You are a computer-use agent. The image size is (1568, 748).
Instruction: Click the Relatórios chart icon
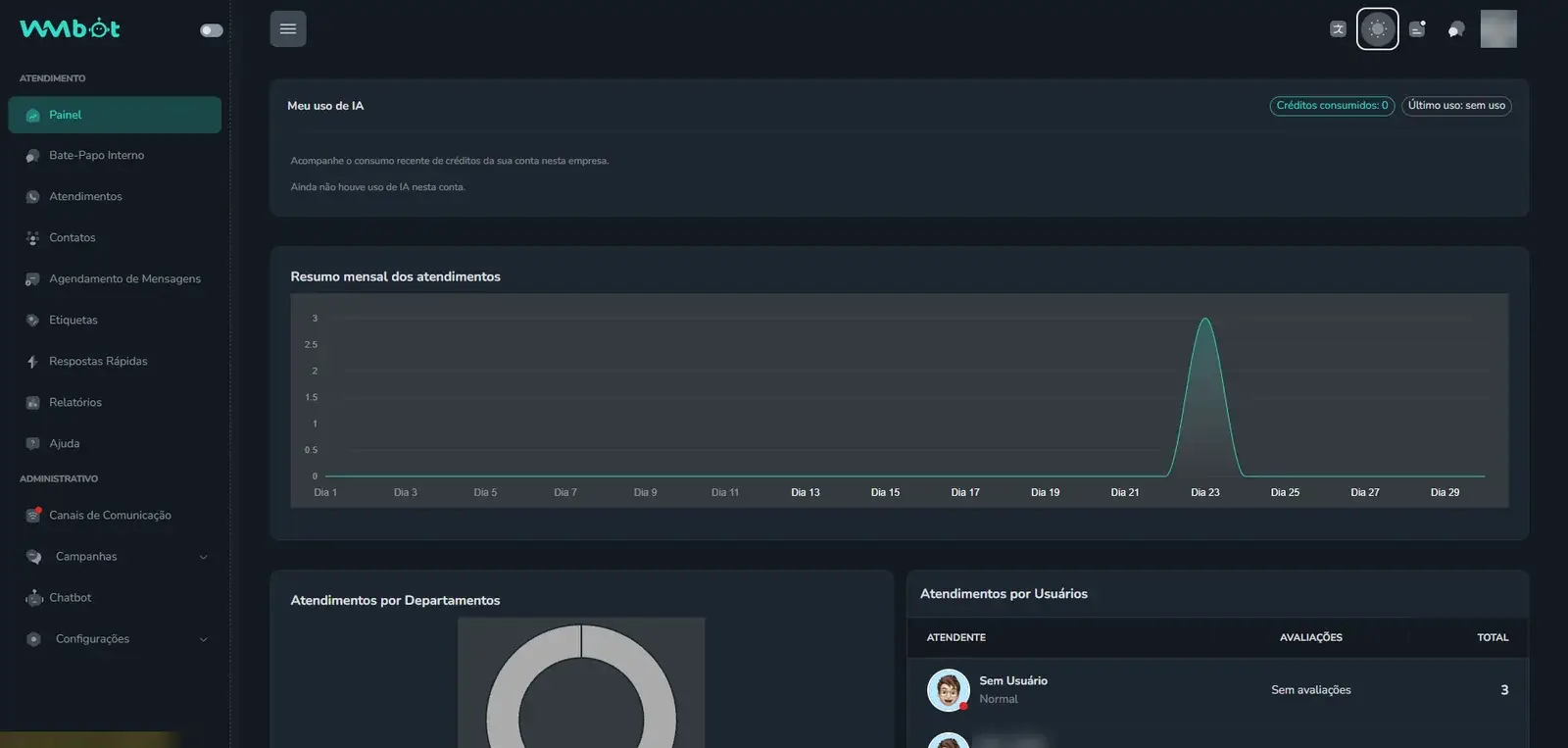(32, 403)
